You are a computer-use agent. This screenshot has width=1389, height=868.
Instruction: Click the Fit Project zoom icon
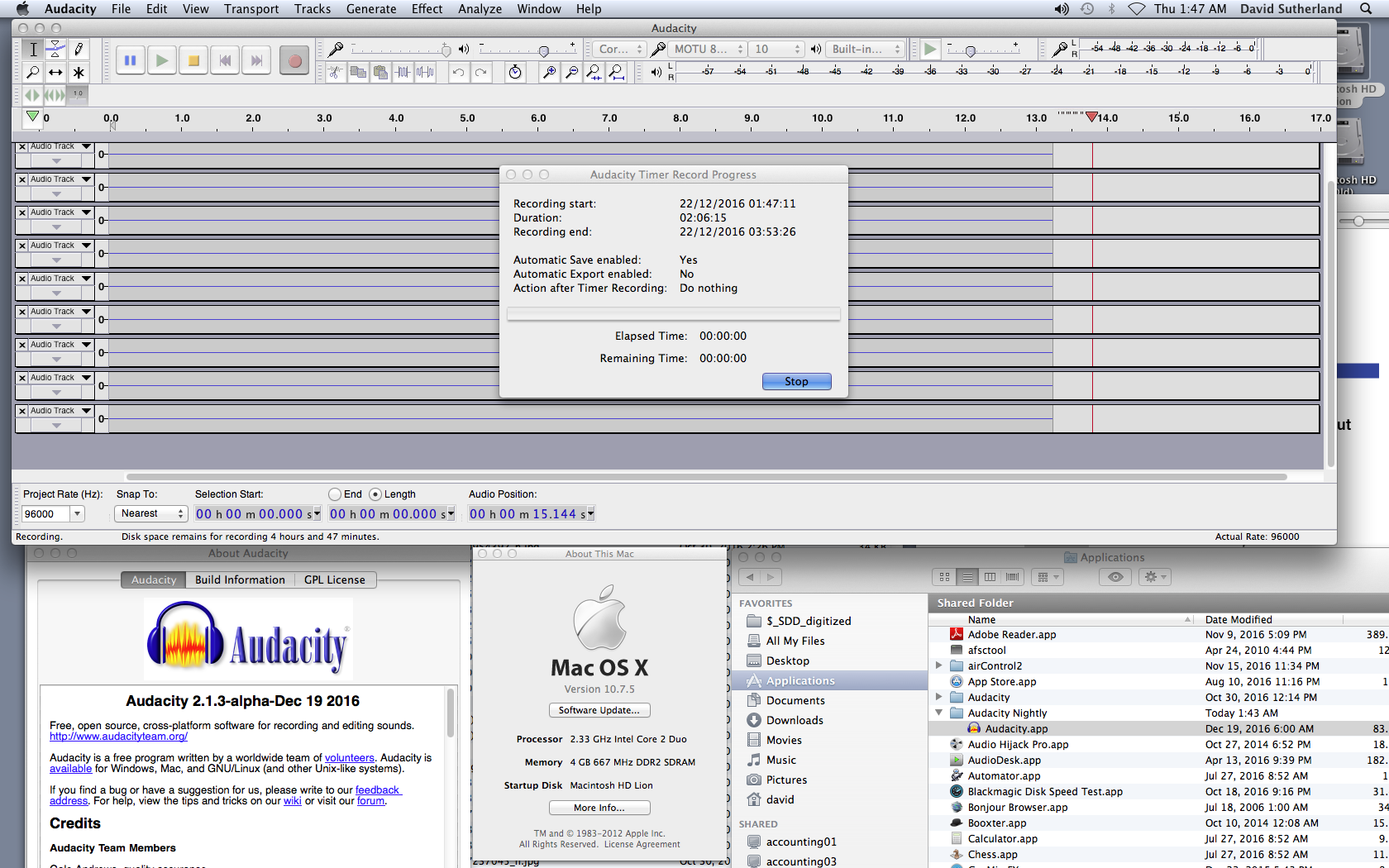click(616, 73)
